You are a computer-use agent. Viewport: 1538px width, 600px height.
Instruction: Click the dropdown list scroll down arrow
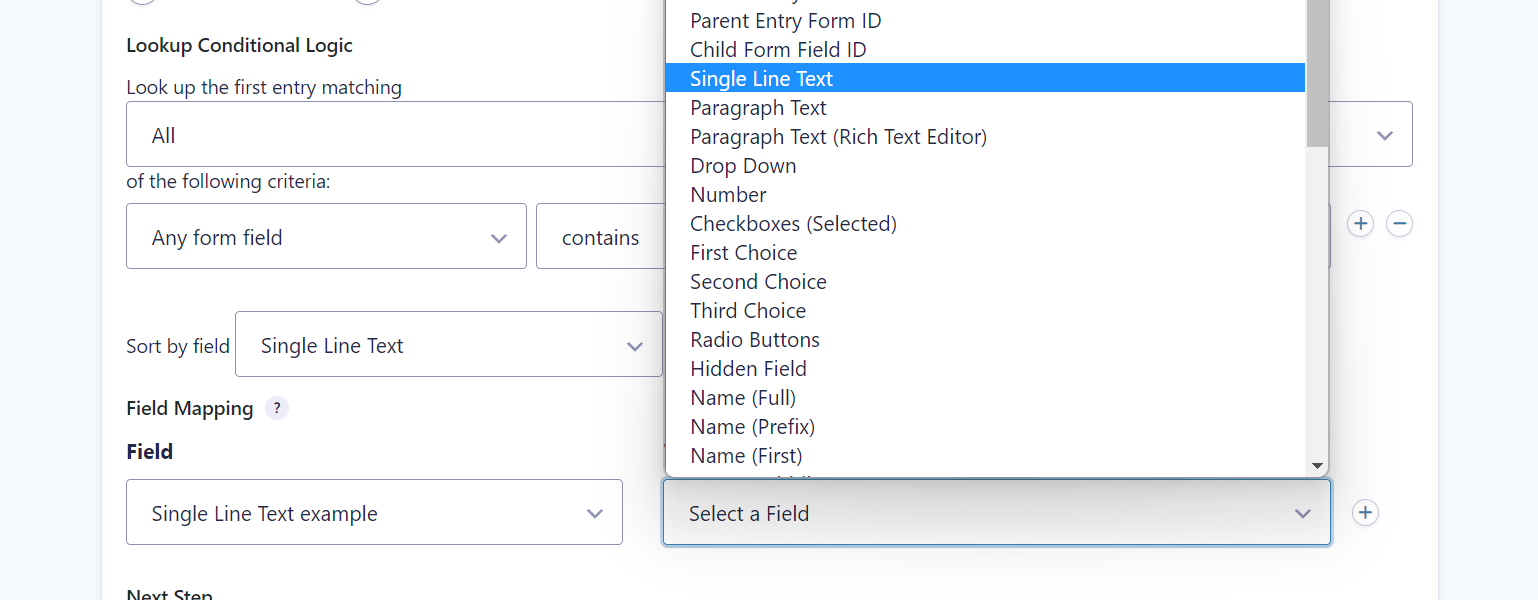[1317, 466]
